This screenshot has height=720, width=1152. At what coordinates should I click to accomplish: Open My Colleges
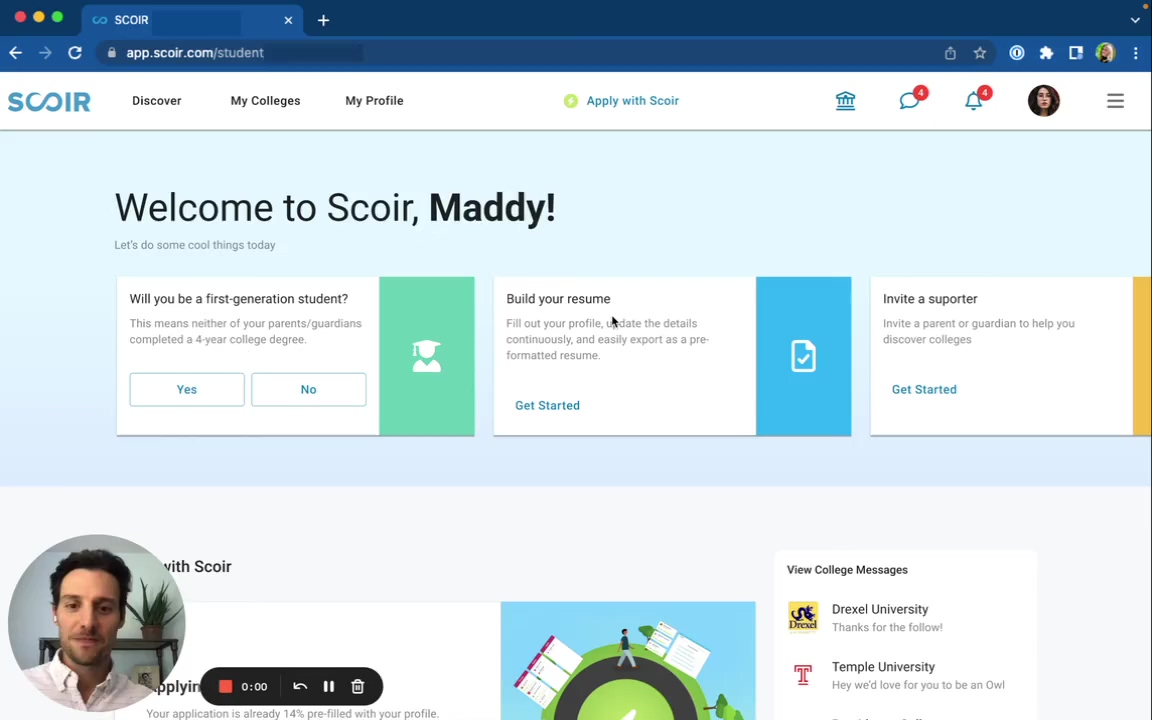[265, 101]
